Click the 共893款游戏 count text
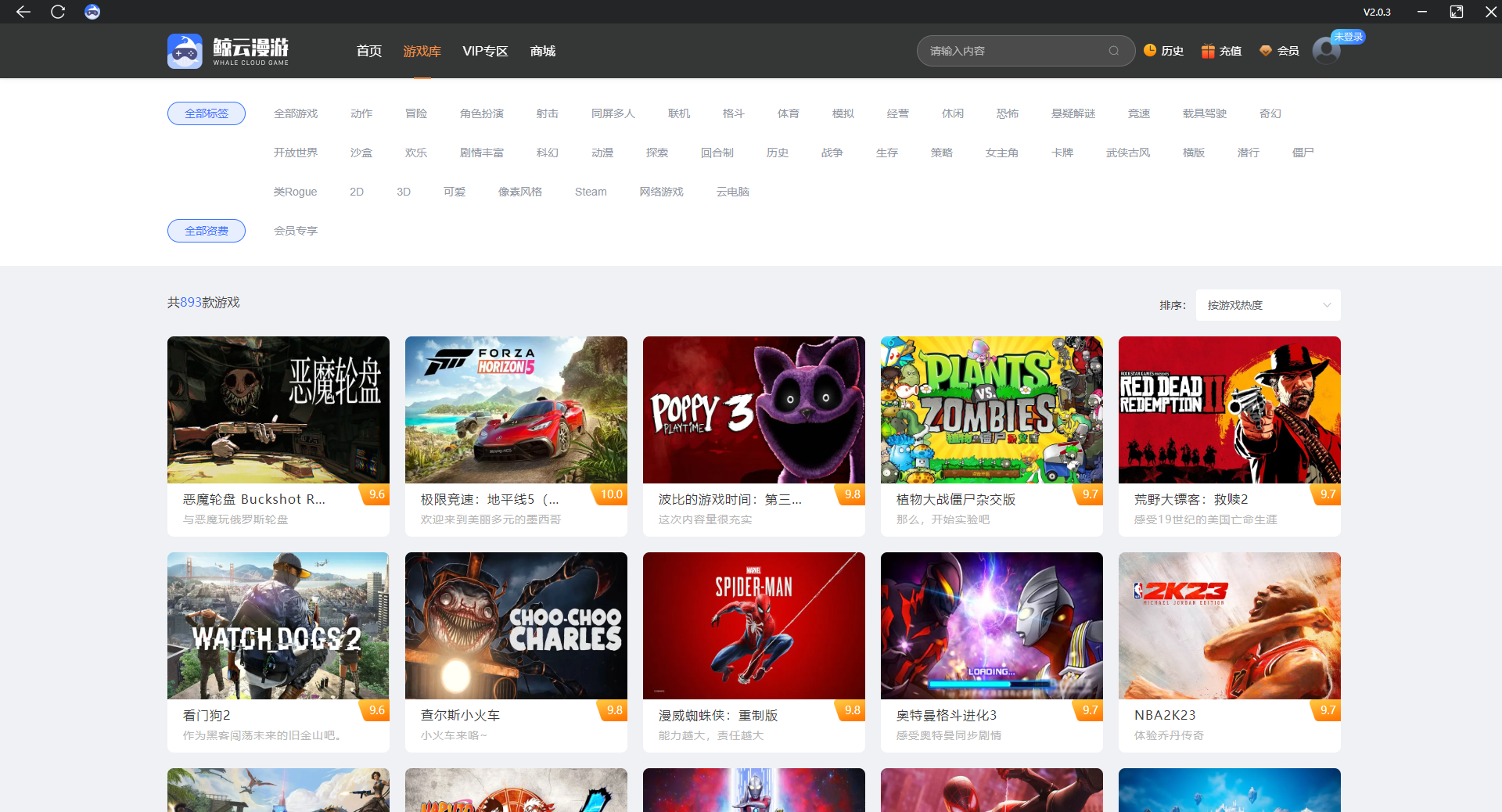1502x812 pixels. 203,302
